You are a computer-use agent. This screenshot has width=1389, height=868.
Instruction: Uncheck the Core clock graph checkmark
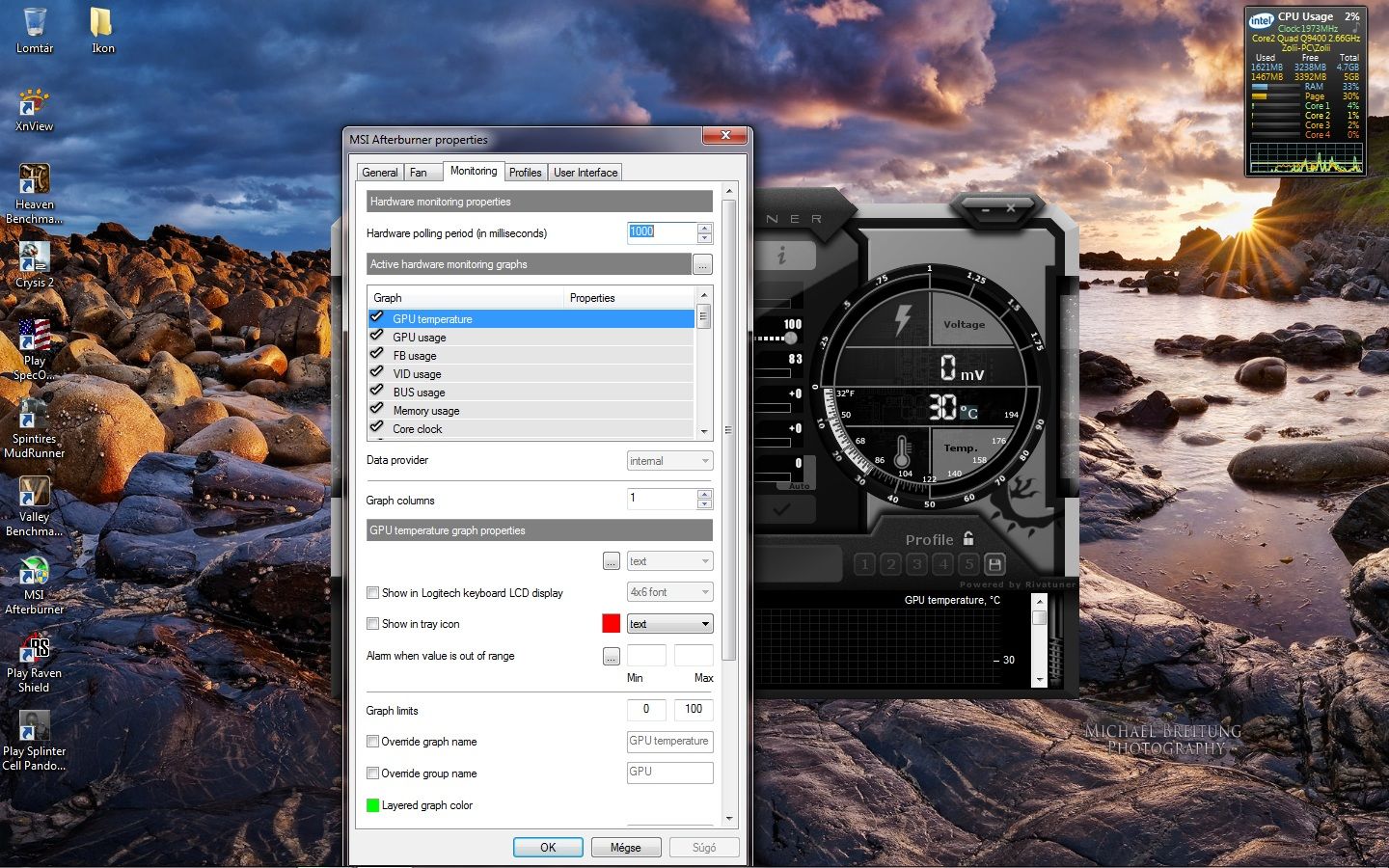377,427
